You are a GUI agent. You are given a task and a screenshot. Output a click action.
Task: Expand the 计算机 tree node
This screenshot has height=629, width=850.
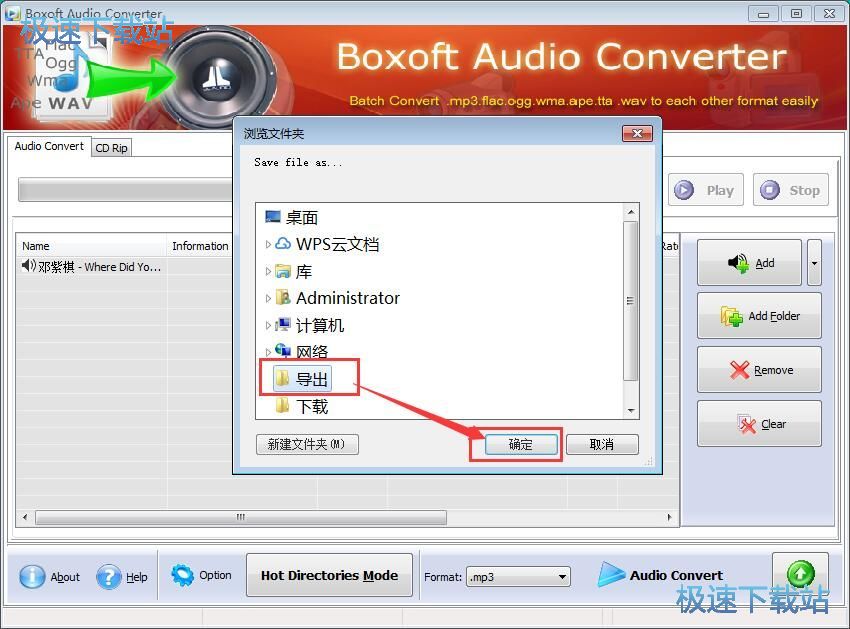point(268,325)
